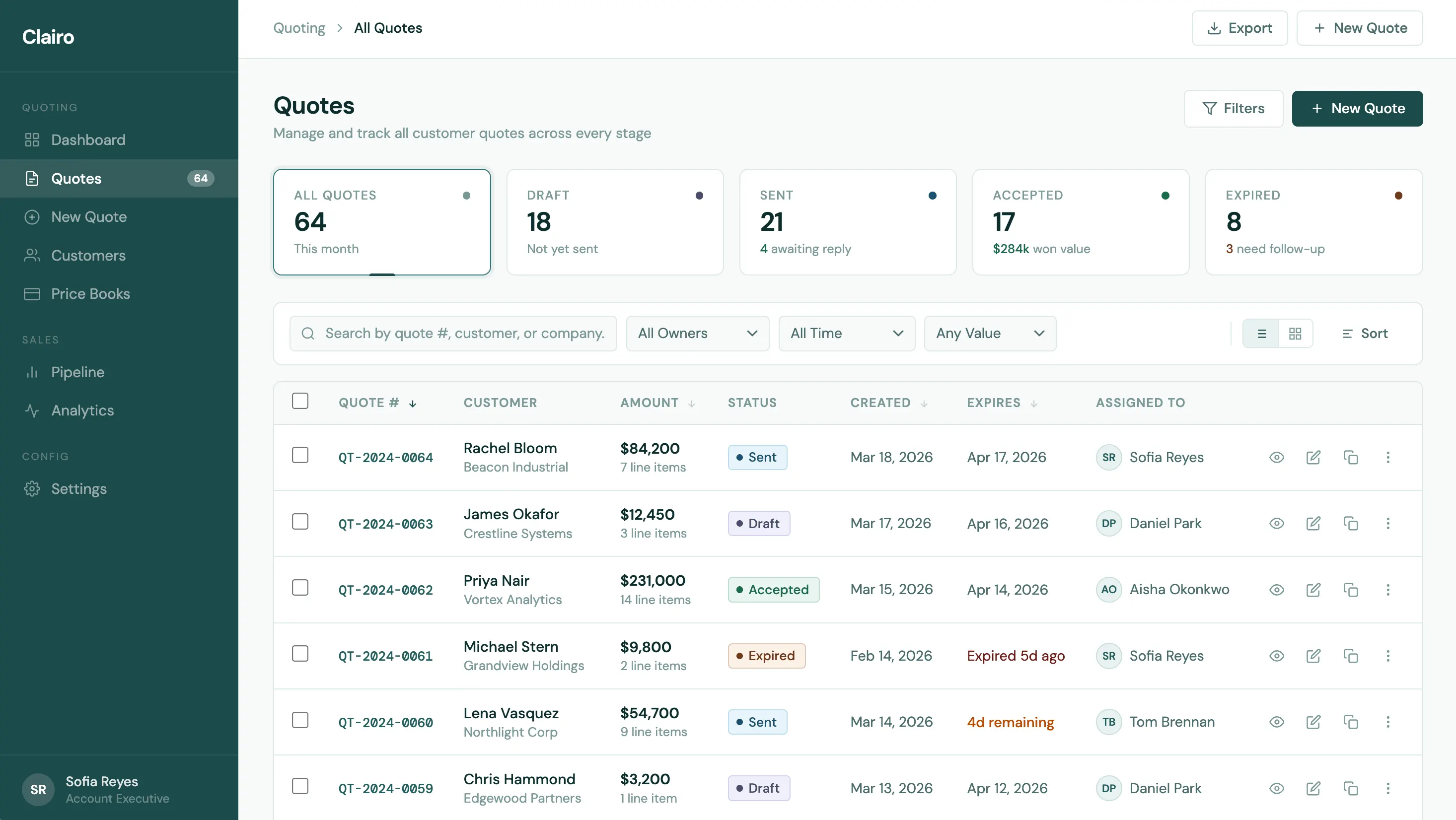Screen dimensions: 1456x820
Task: Open the Any Value dropdown
Action: [x=990, y=334]
